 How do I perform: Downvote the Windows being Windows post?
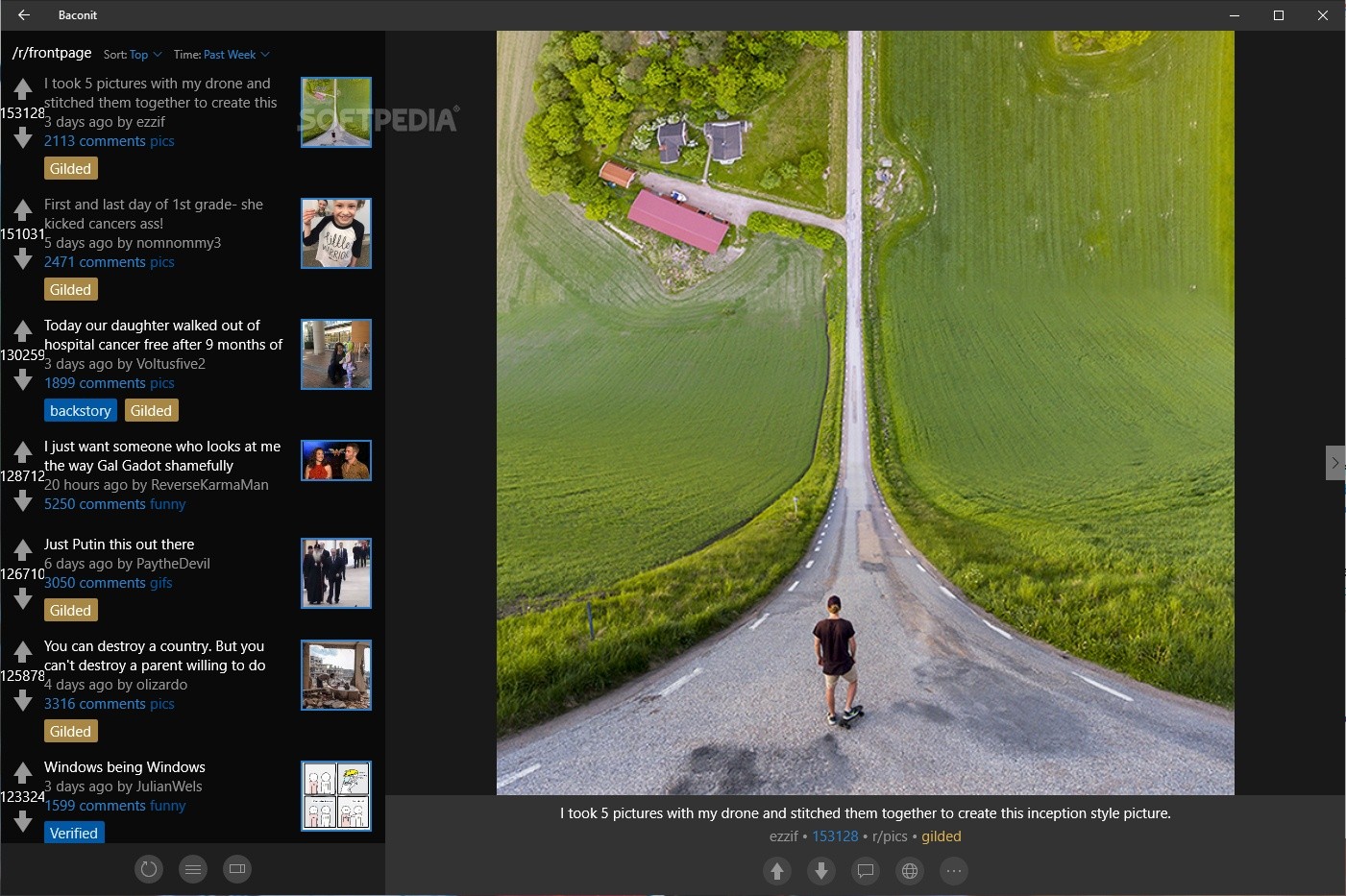(x=23, y=822)
